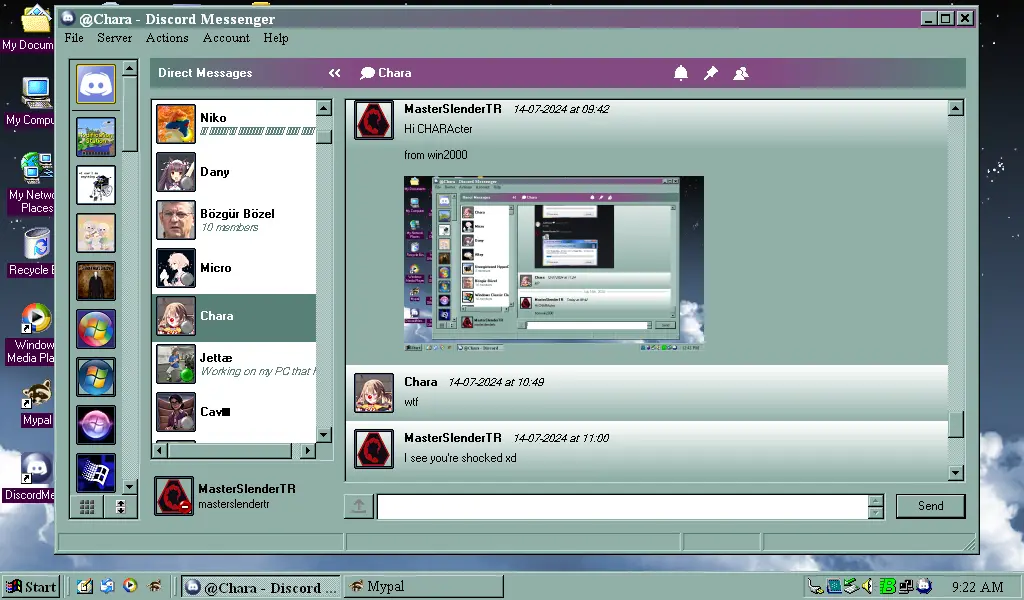Open the Dany direct message
The image size is (1024, 600).
[234, 172]
